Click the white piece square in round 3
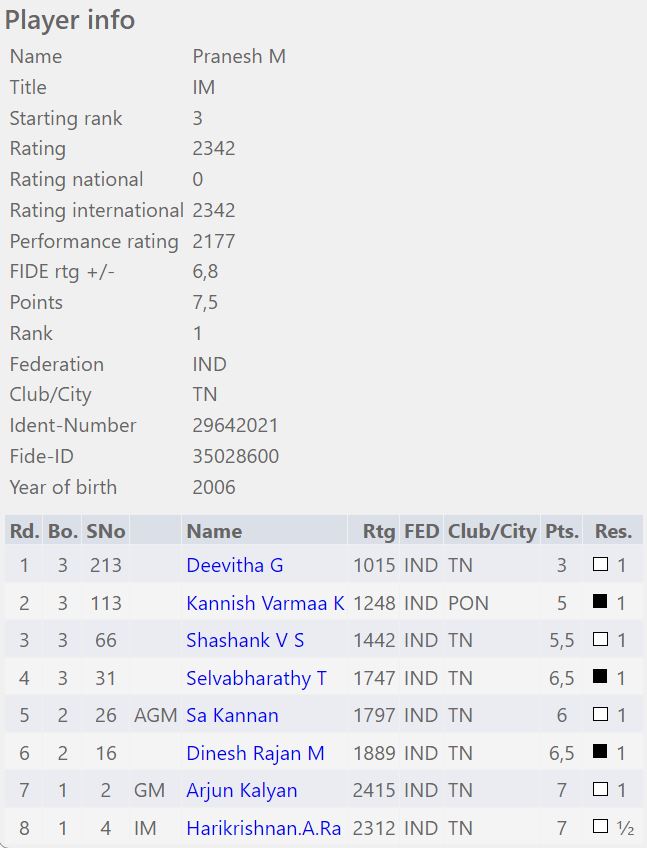647x848 pixels. pyautogui.click(x=600, y=640)
